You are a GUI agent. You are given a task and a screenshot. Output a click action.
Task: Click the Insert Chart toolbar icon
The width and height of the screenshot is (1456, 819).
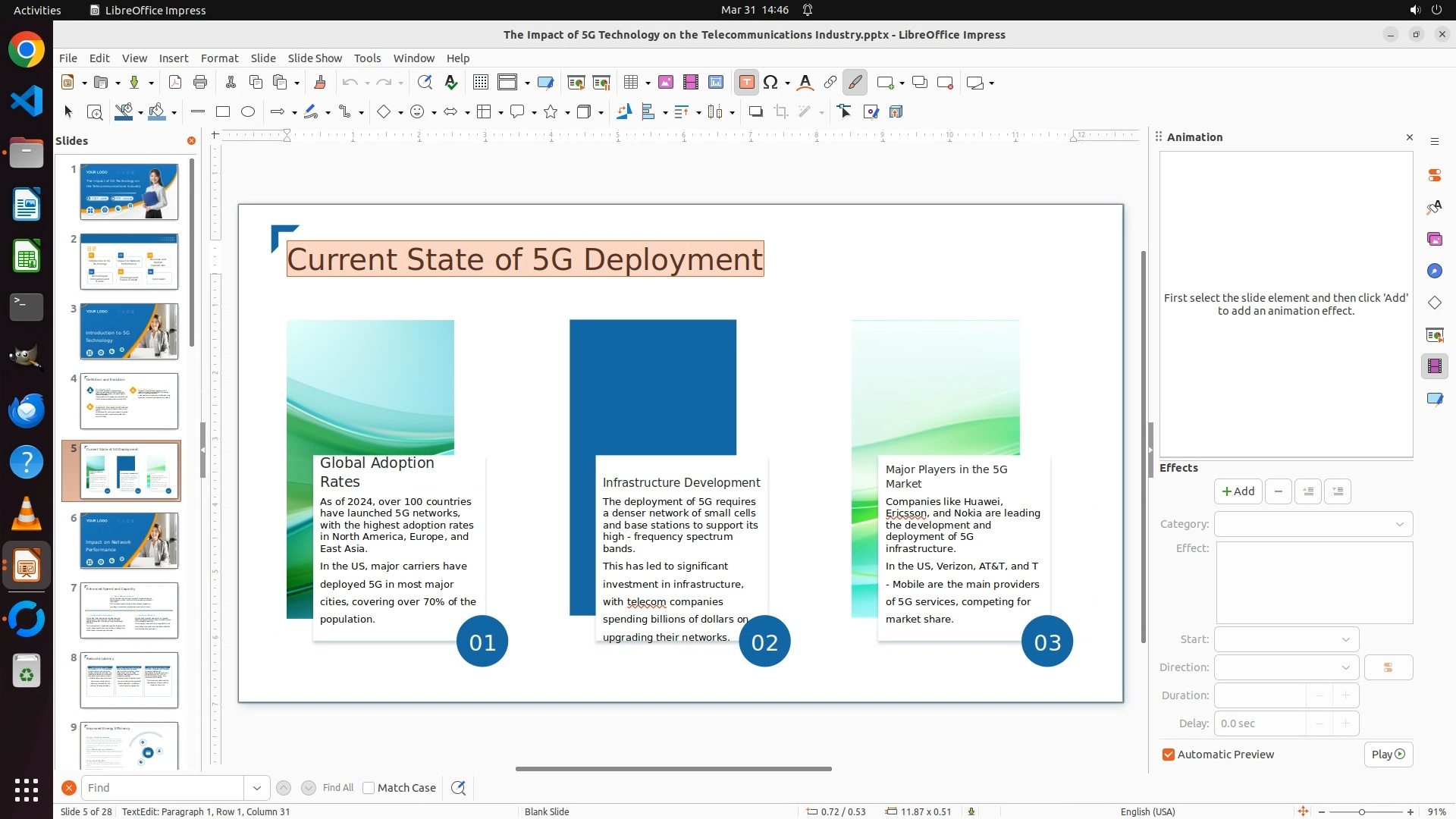[716, 83]
